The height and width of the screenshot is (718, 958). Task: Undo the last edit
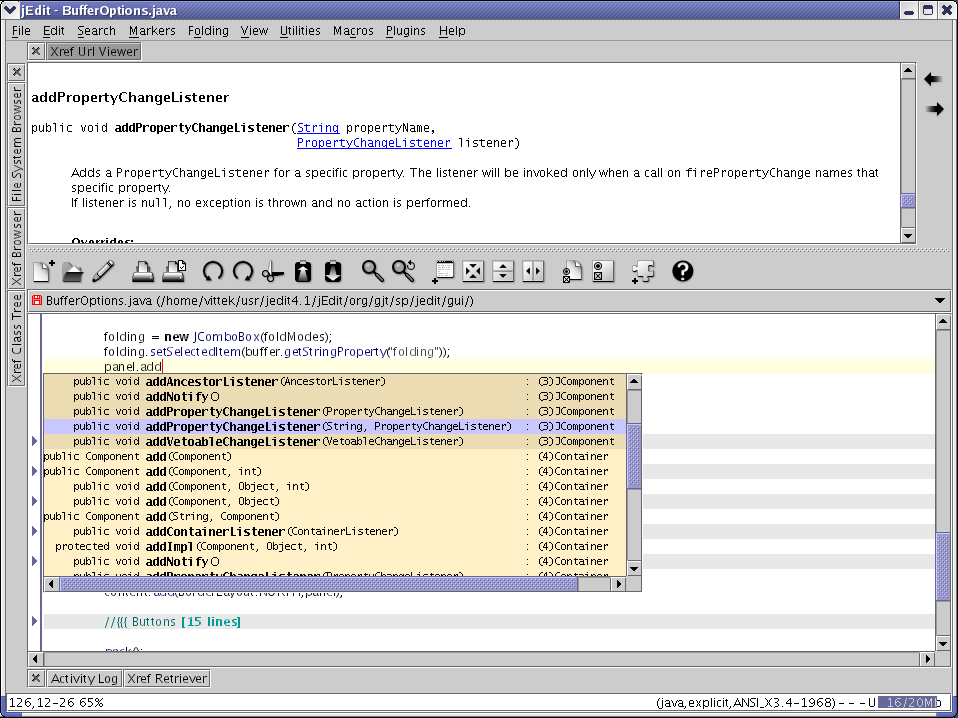click(213, 271)
